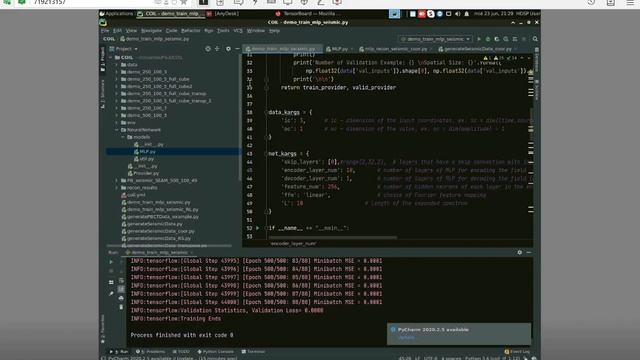Expand the recon_results folder

coord(117,188)
